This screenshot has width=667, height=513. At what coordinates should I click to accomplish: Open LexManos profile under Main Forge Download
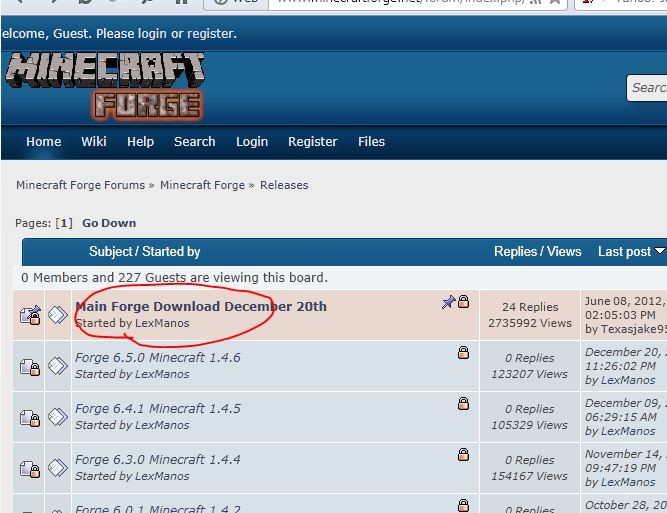pyautogui.click(x=162, y=323)
